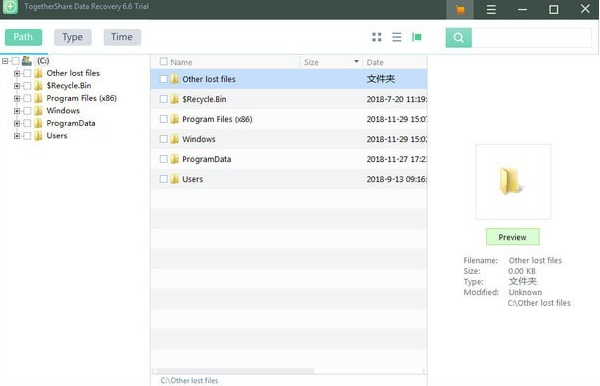This screenshot has width=600, height=386.
Task: Switch to preview pane view mode
Action: pos(417,37)
